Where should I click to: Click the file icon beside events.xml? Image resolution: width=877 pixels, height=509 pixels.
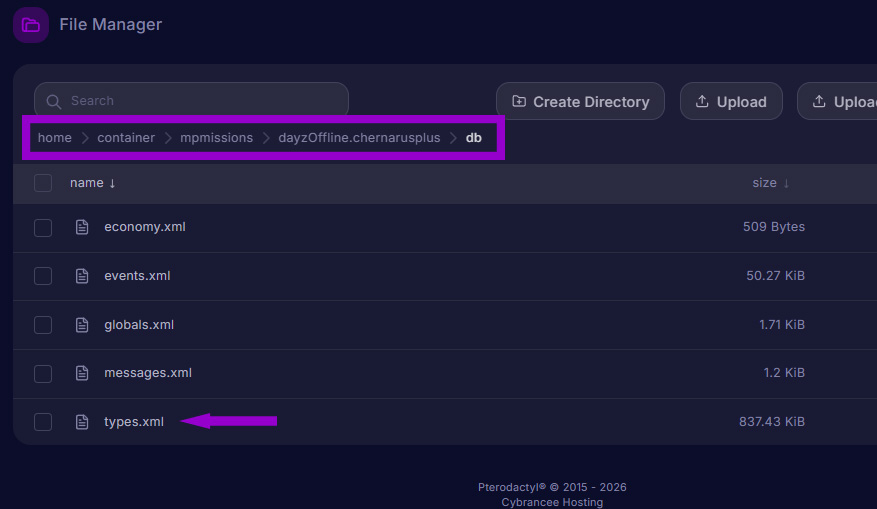click(82, 276)
